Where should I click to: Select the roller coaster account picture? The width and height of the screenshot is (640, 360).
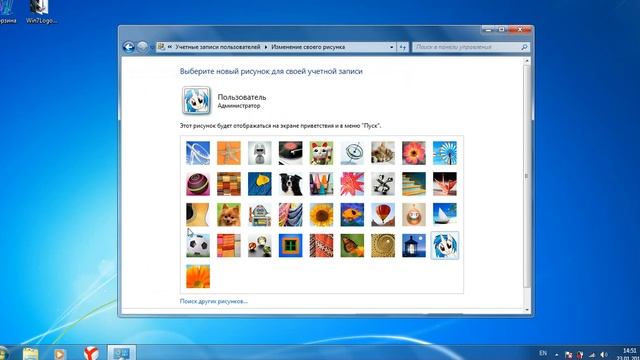(x=198, y=153)
